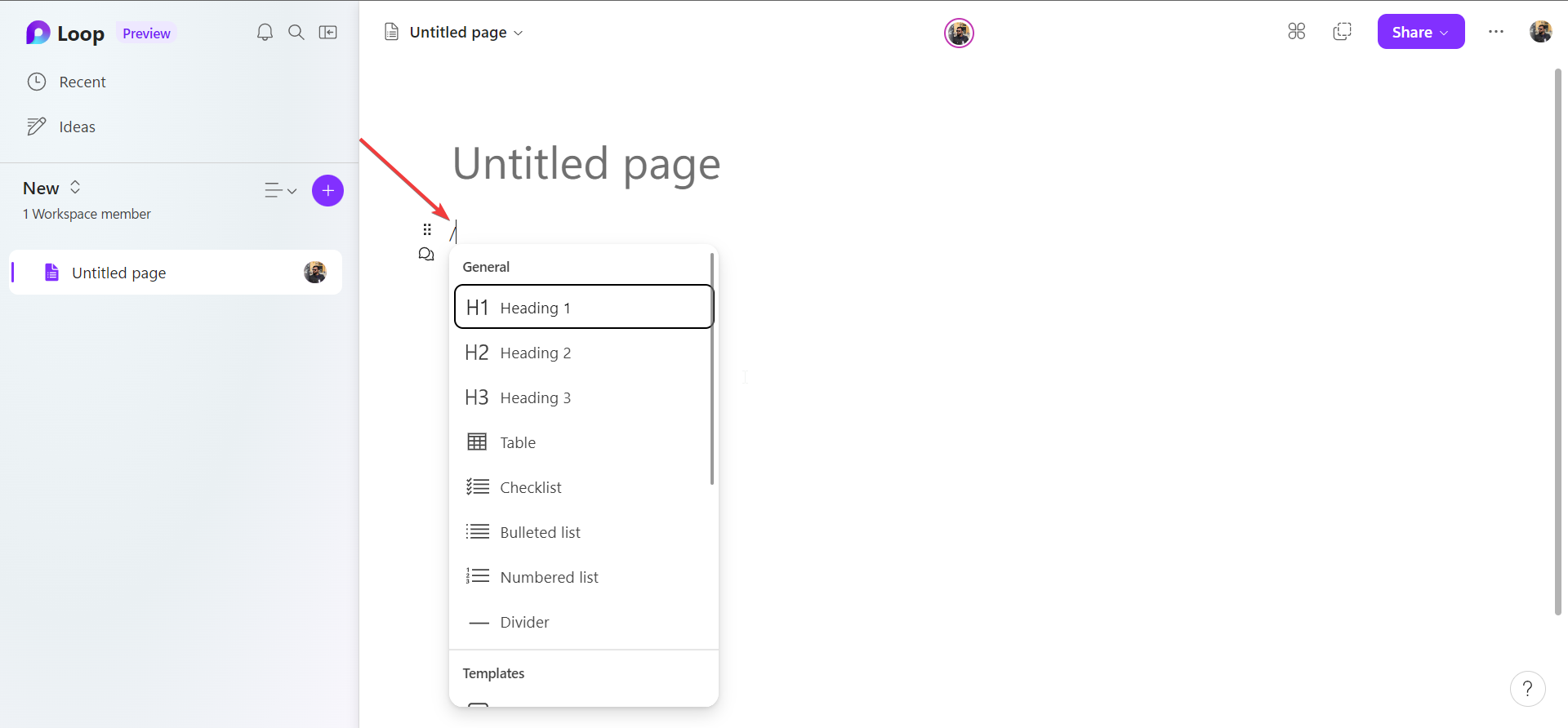Click the Templates section label
This screenshot has height=728, width=1568.
pyautogui.click(x=493, y=673)
